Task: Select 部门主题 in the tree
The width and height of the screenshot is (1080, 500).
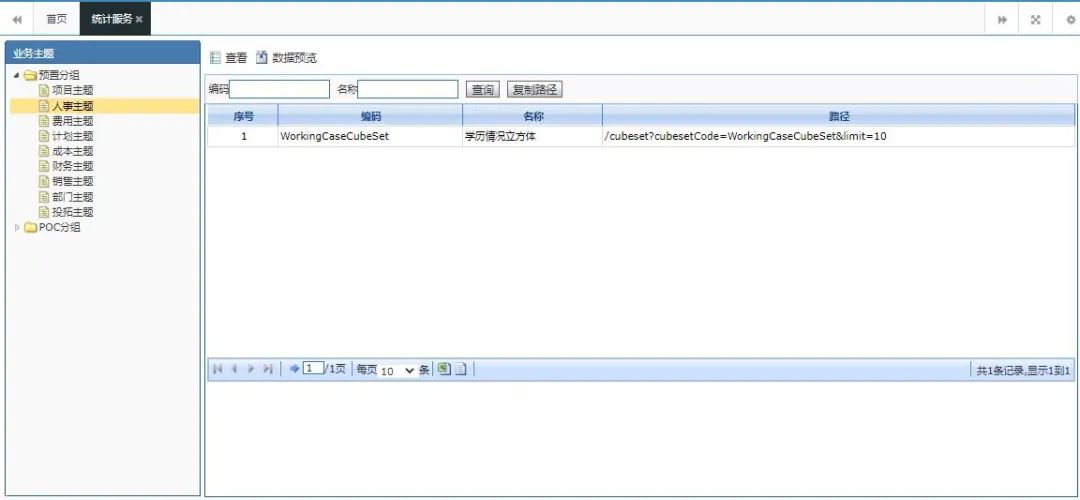Action: [x=72, y=197]
